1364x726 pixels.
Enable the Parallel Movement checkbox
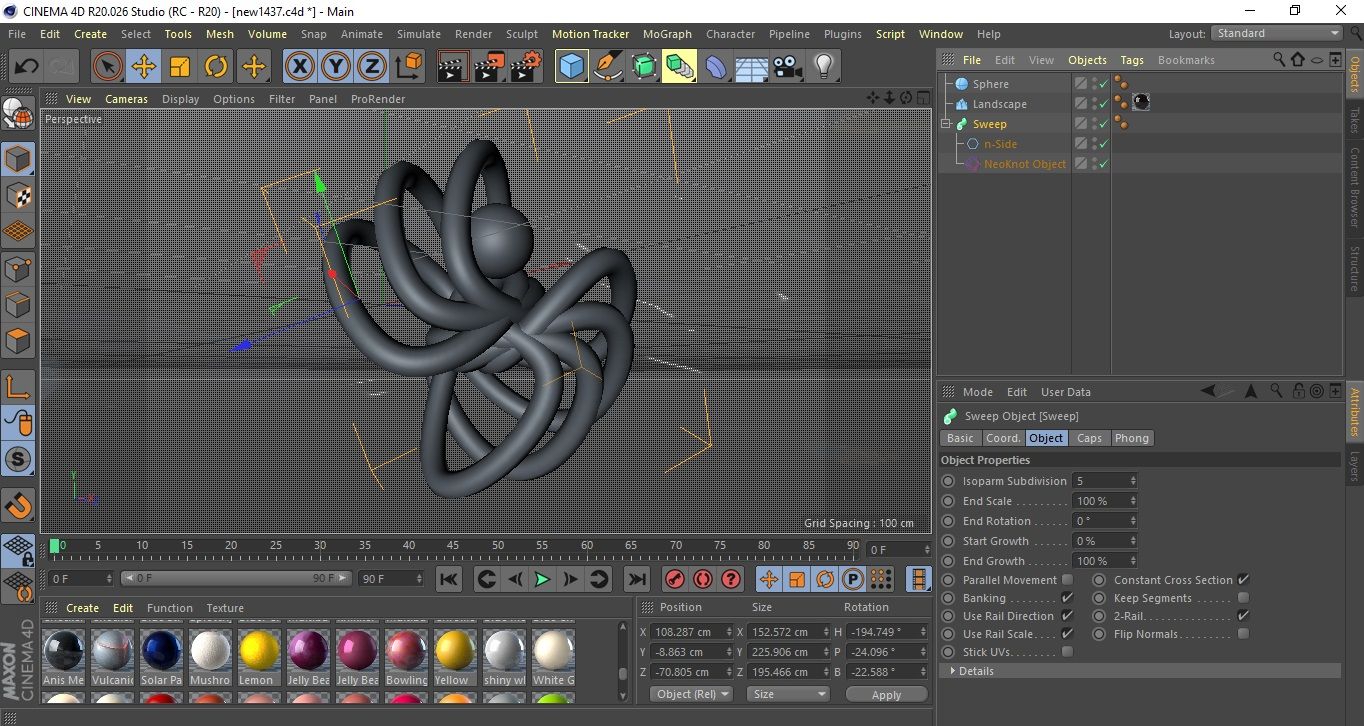click(x=1067, y=580)
